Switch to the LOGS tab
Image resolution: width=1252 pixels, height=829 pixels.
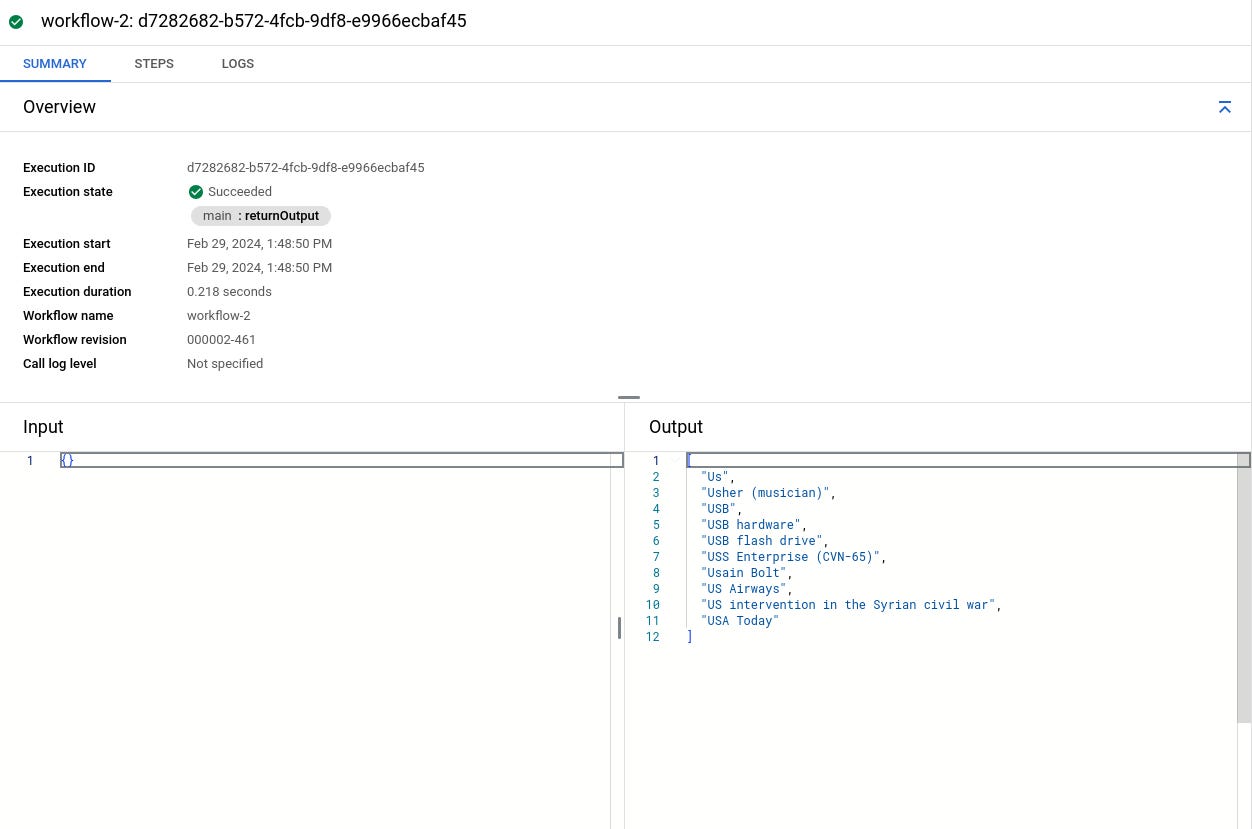[238, 64]
